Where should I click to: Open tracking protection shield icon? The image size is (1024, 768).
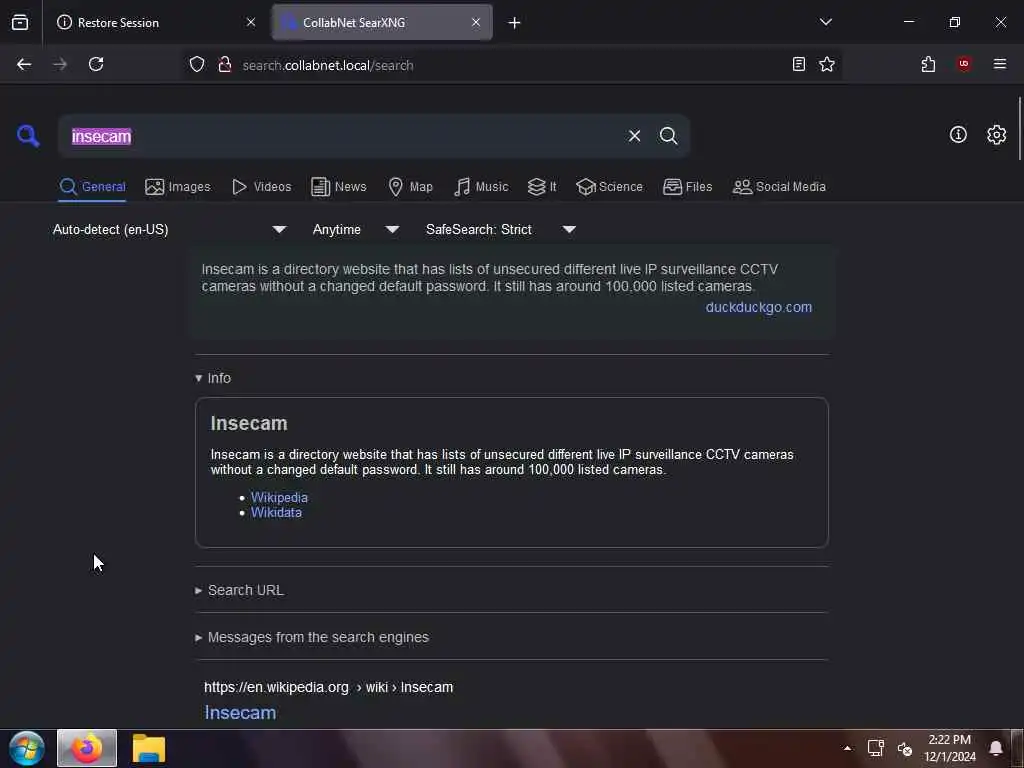197,64
